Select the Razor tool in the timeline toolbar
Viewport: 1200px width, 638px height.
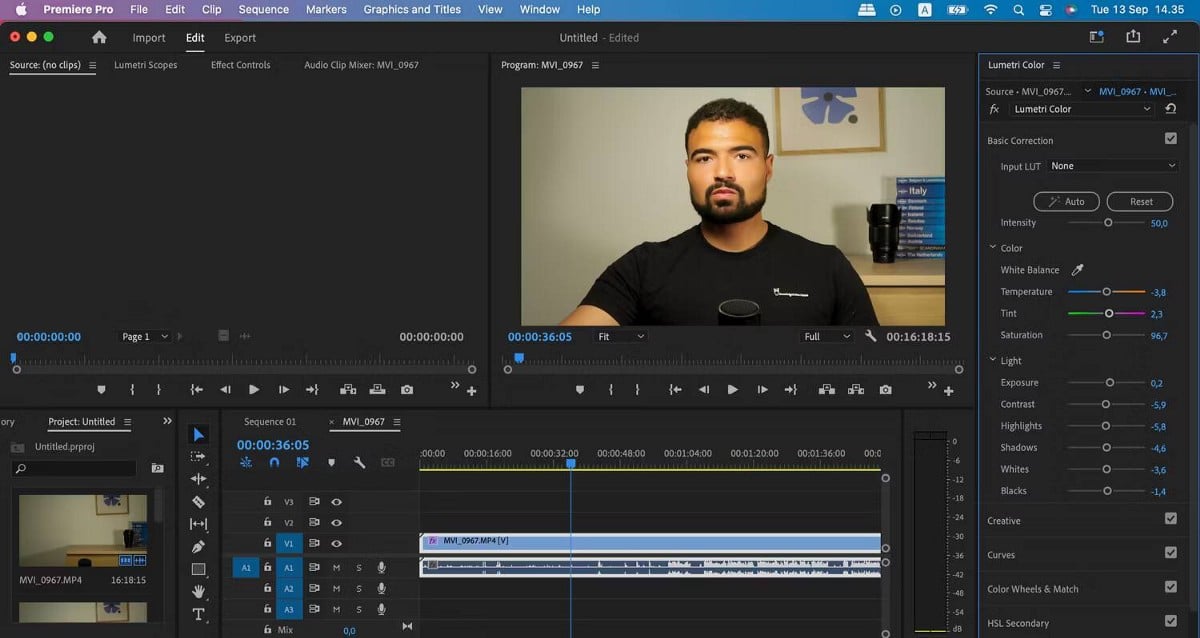pyautogui.click(x=199, y=499)
